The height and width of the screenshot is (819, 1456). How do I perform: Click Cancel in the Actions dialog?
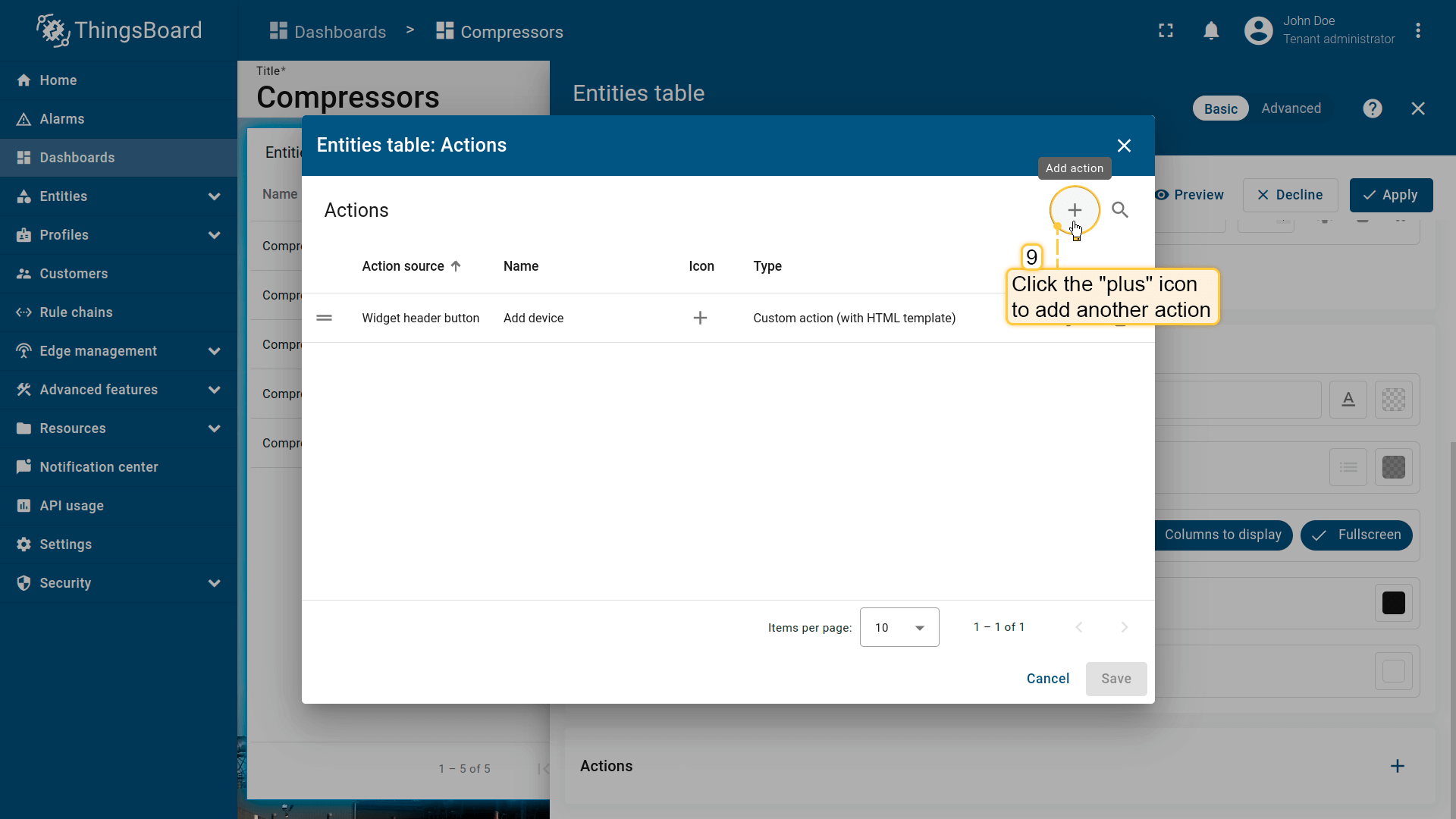tap(1047, 679)
